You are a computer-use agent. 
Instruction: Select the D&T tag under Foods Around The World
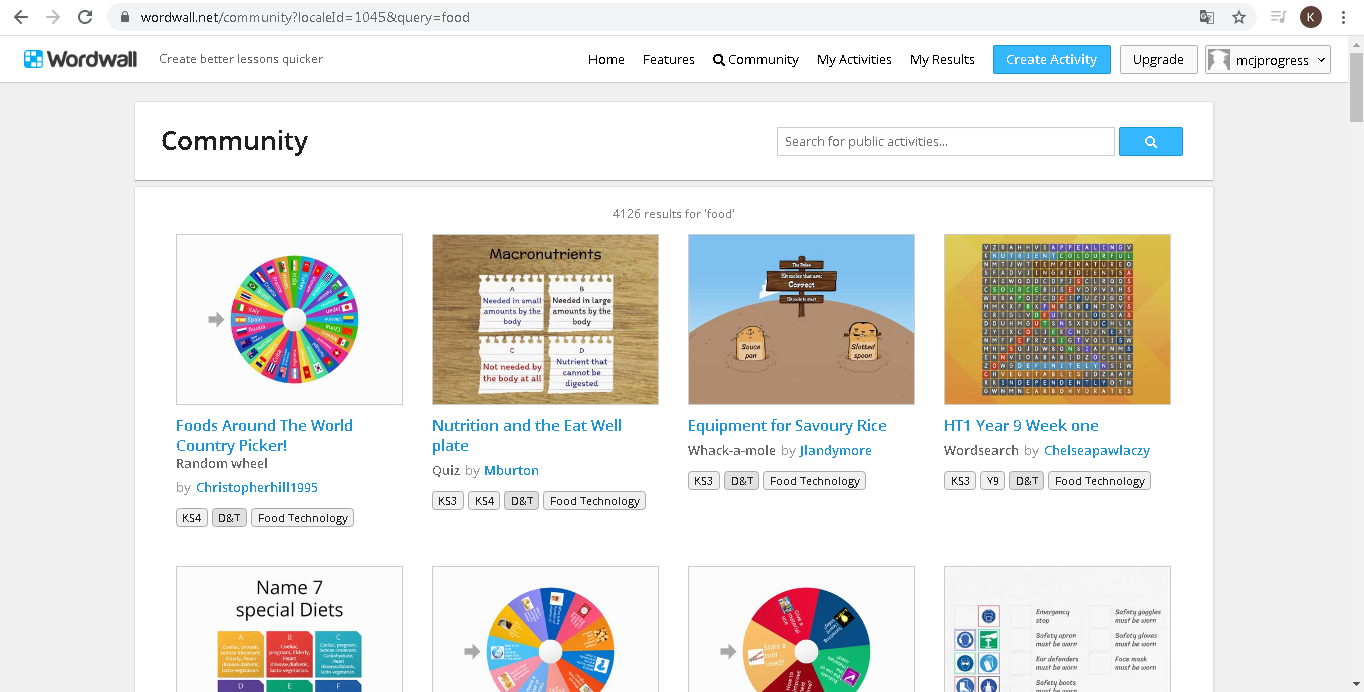pyautogui.click(x=229, y=518)
